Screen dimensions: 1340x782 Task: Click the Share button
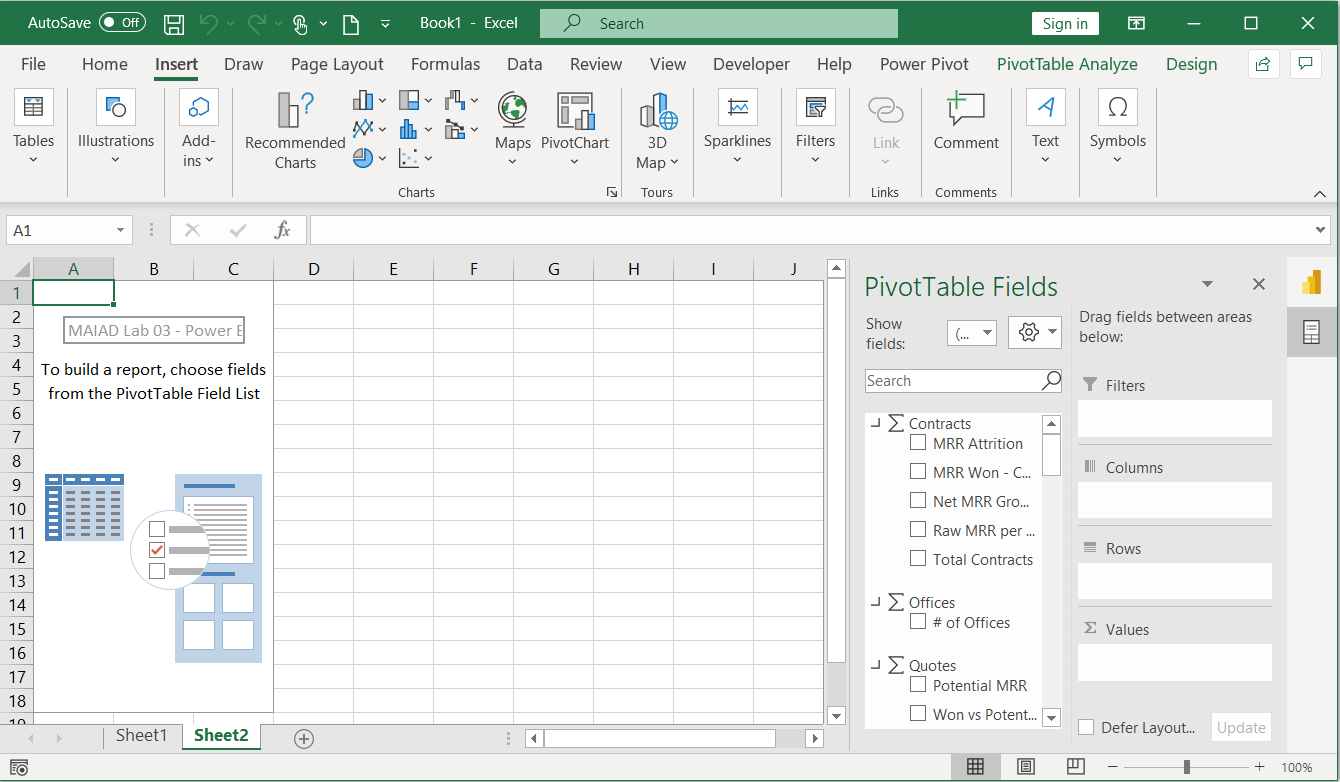pyautogui.click(x=1264, y=64)
